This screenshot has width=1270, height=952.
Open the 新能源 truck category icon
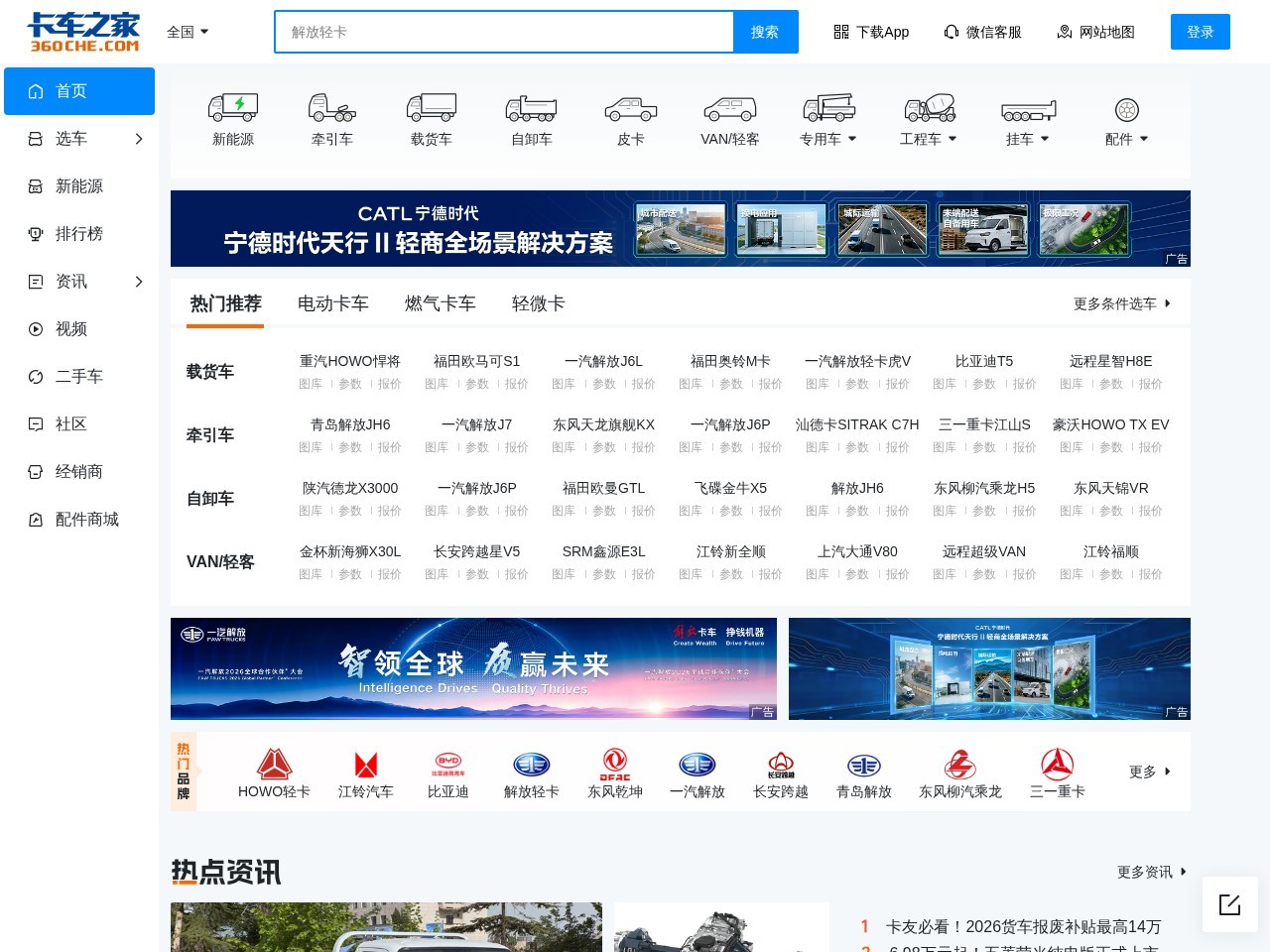coord(233,107)
